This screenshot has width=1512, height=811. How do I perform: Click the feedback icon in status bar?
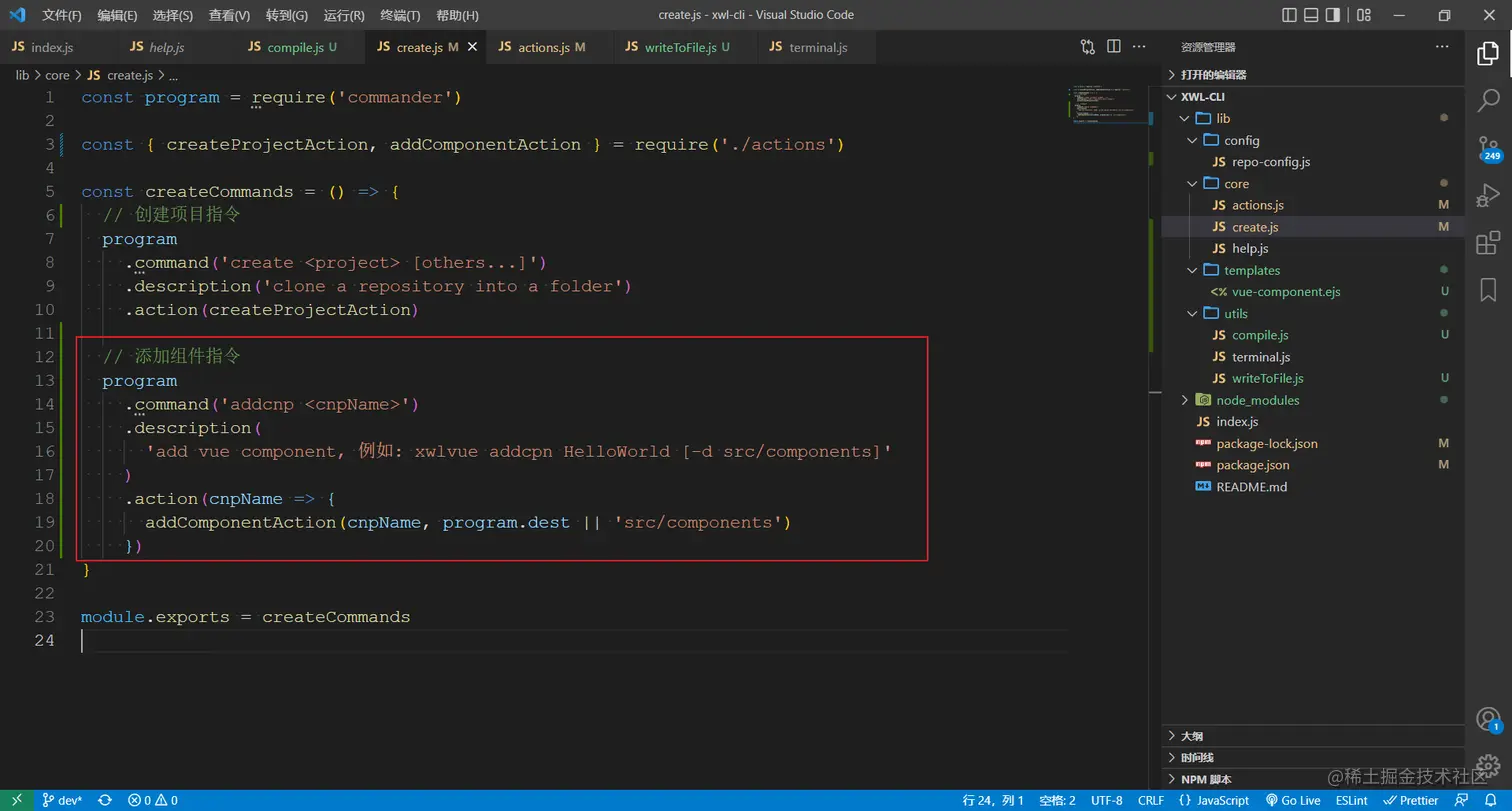pyautogui.click(x=1462, y=800)
